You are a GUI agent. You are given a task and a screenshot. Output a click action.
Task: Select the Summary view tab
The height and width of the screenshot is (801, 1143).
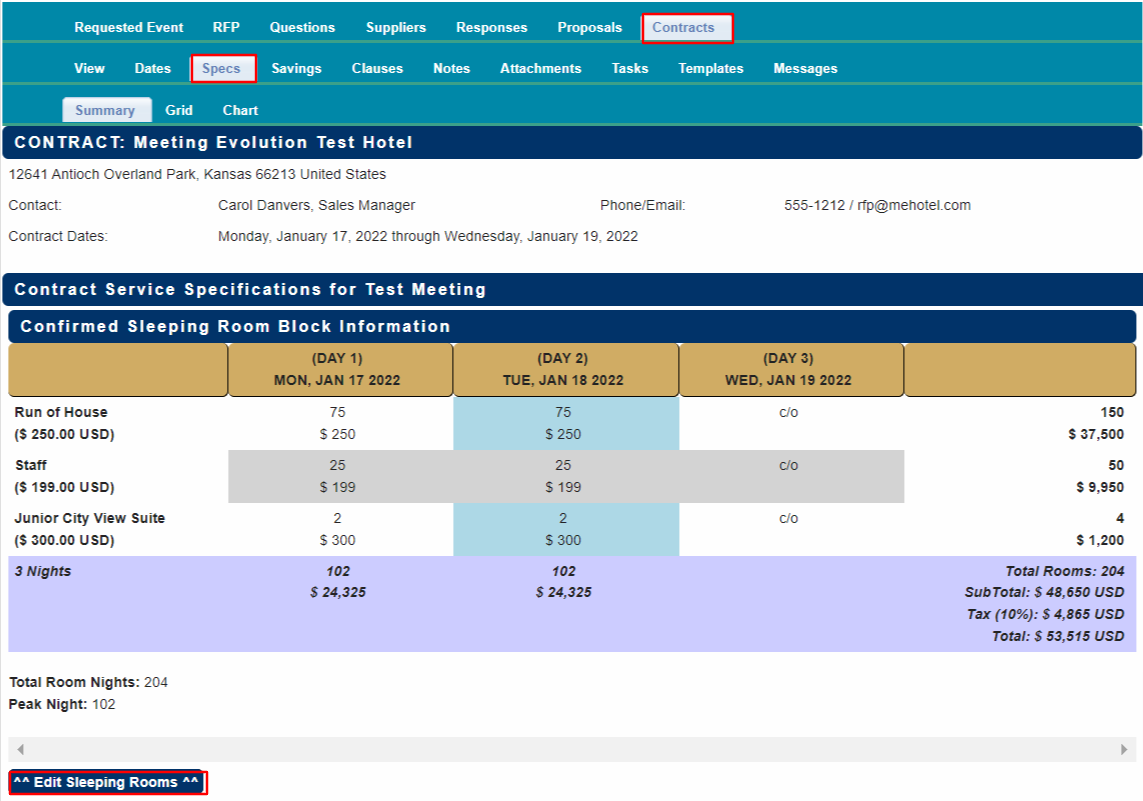coord(105,111)
